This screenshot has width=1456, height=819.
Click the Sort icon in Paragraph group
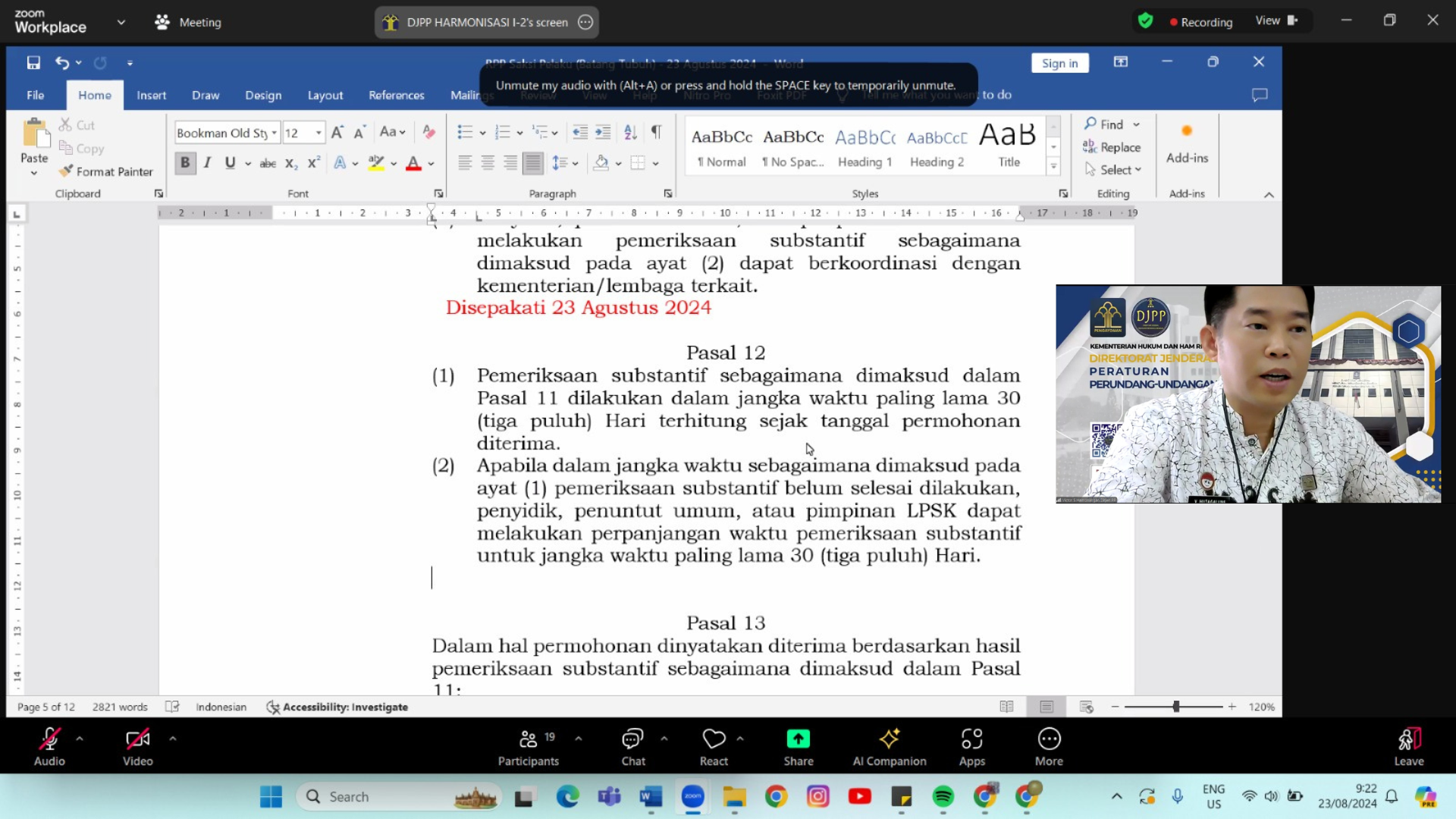click(630, 133)
